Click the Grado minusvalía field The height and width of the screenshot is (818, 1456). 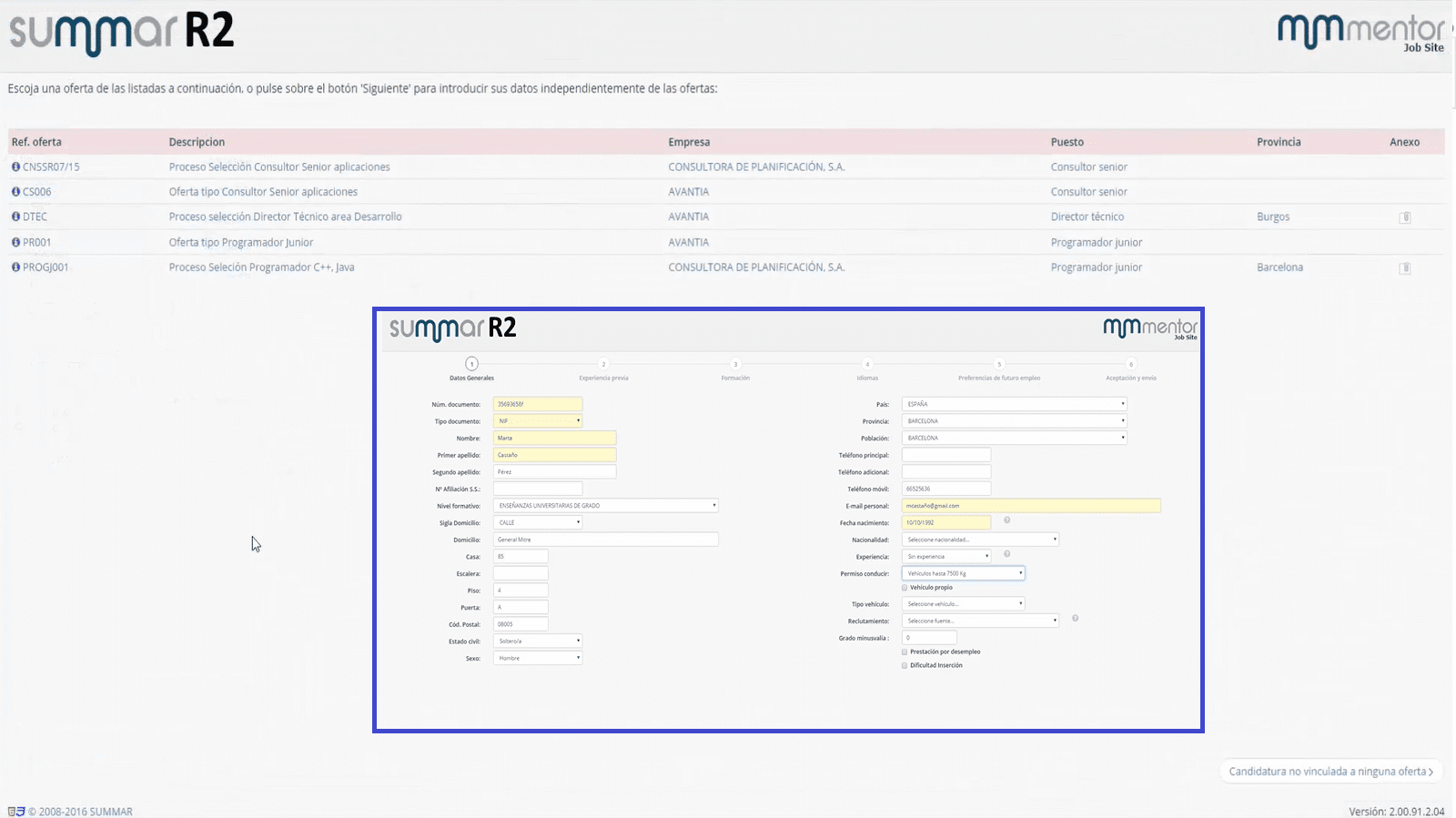[929, 638]
